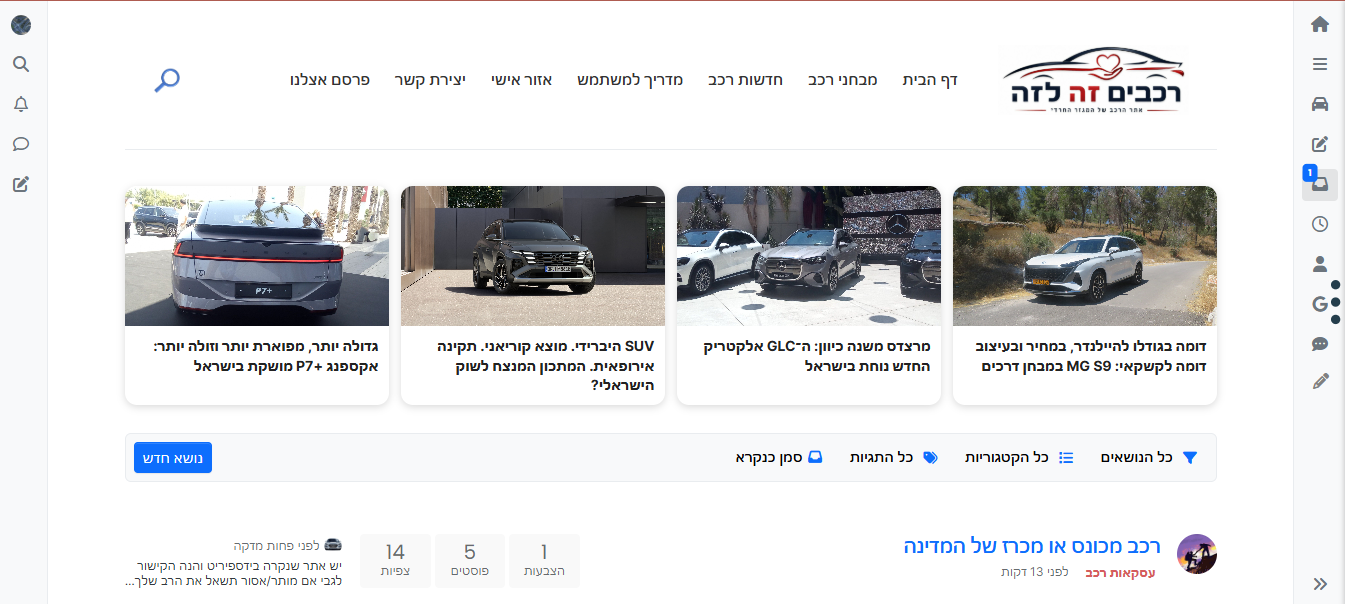
Task: Open the recent clock icon in right sidebar
Action: click(1320, 224)
